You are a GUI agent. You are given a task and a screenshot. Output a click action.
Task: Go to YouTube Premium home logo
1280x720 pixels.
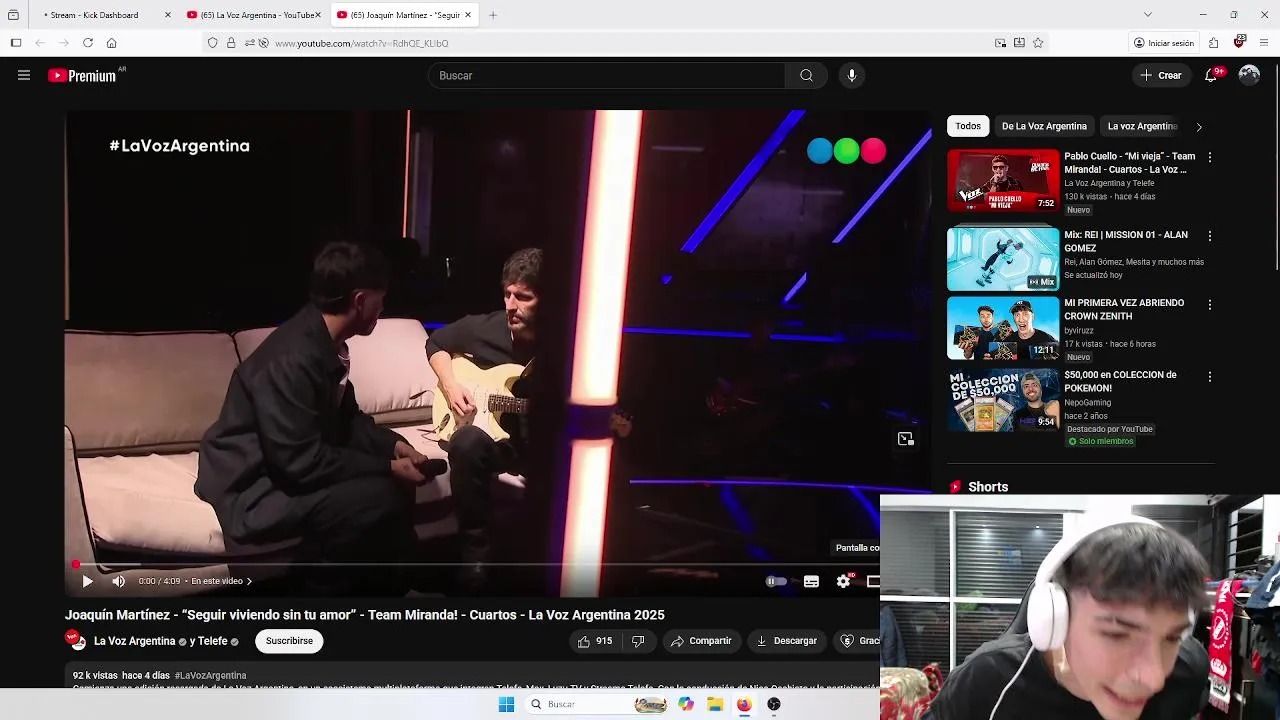pyautogui.click(x=82, y=76)
